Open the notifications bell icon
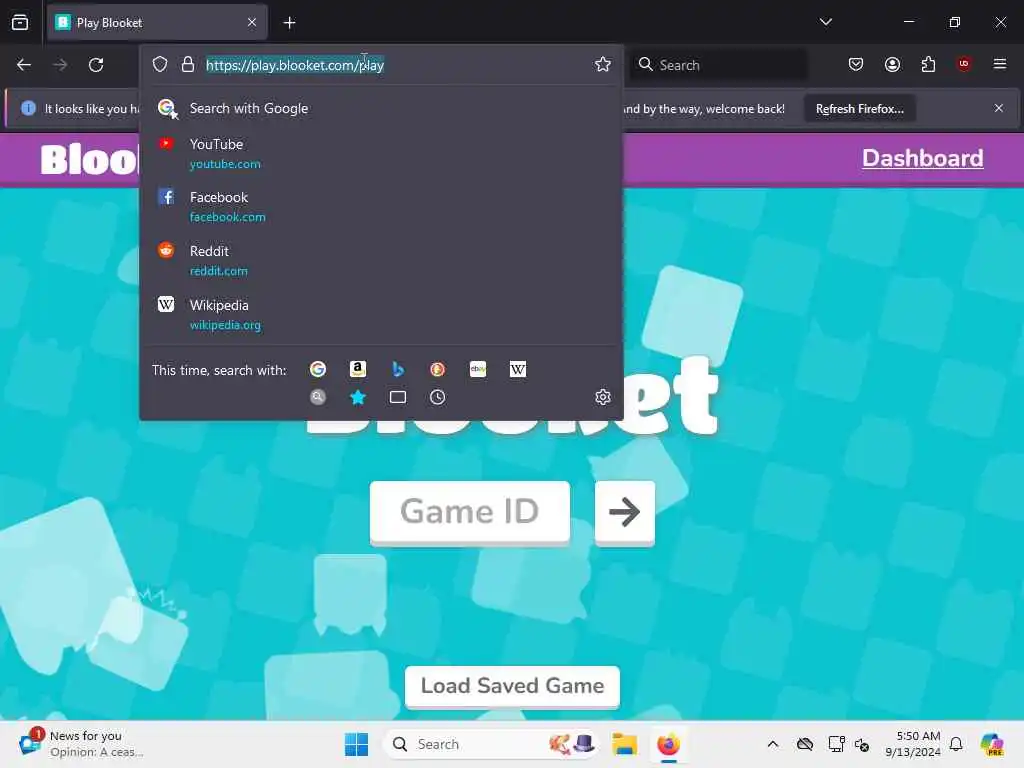Viewport: 1024px width, 768px height. tap(956, 744)
